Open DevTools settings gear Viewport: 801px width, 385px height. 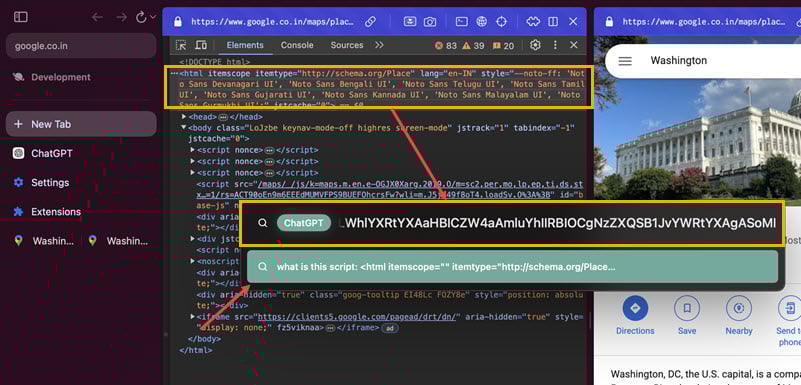(535, 45)
